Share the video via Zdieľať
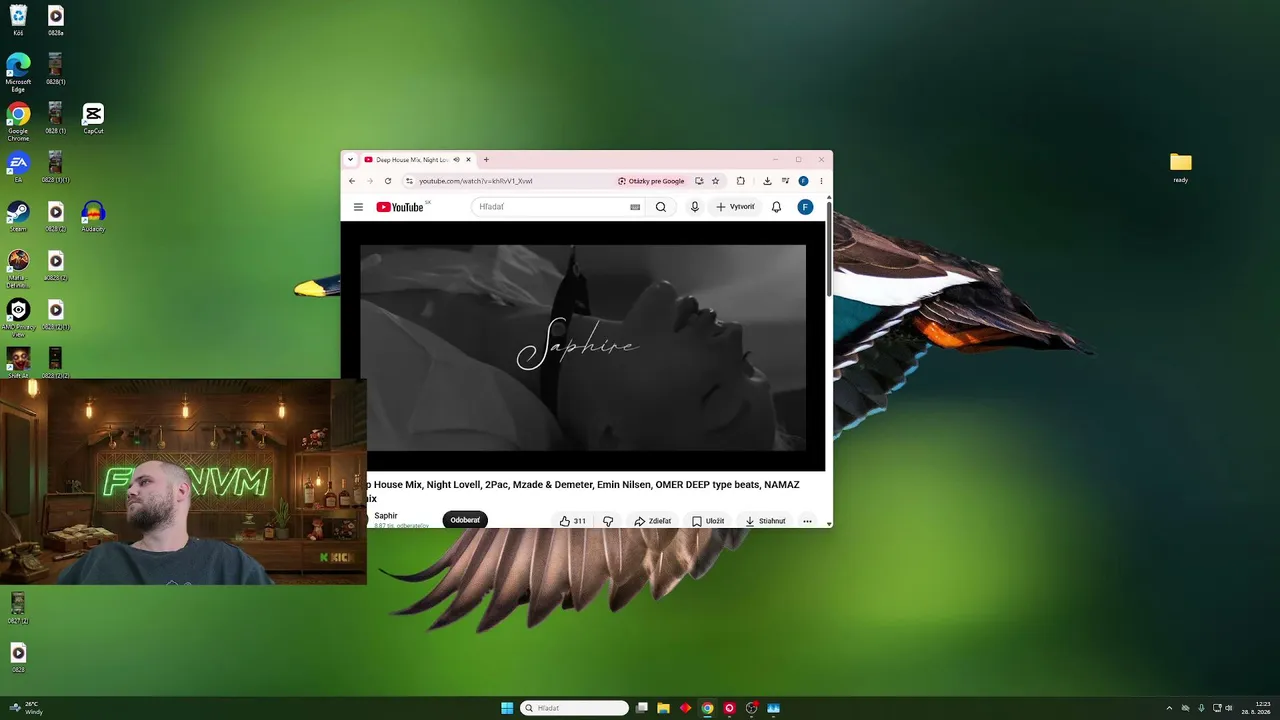This screenshot has width=1280, height=720. click(x=653, y=521)
